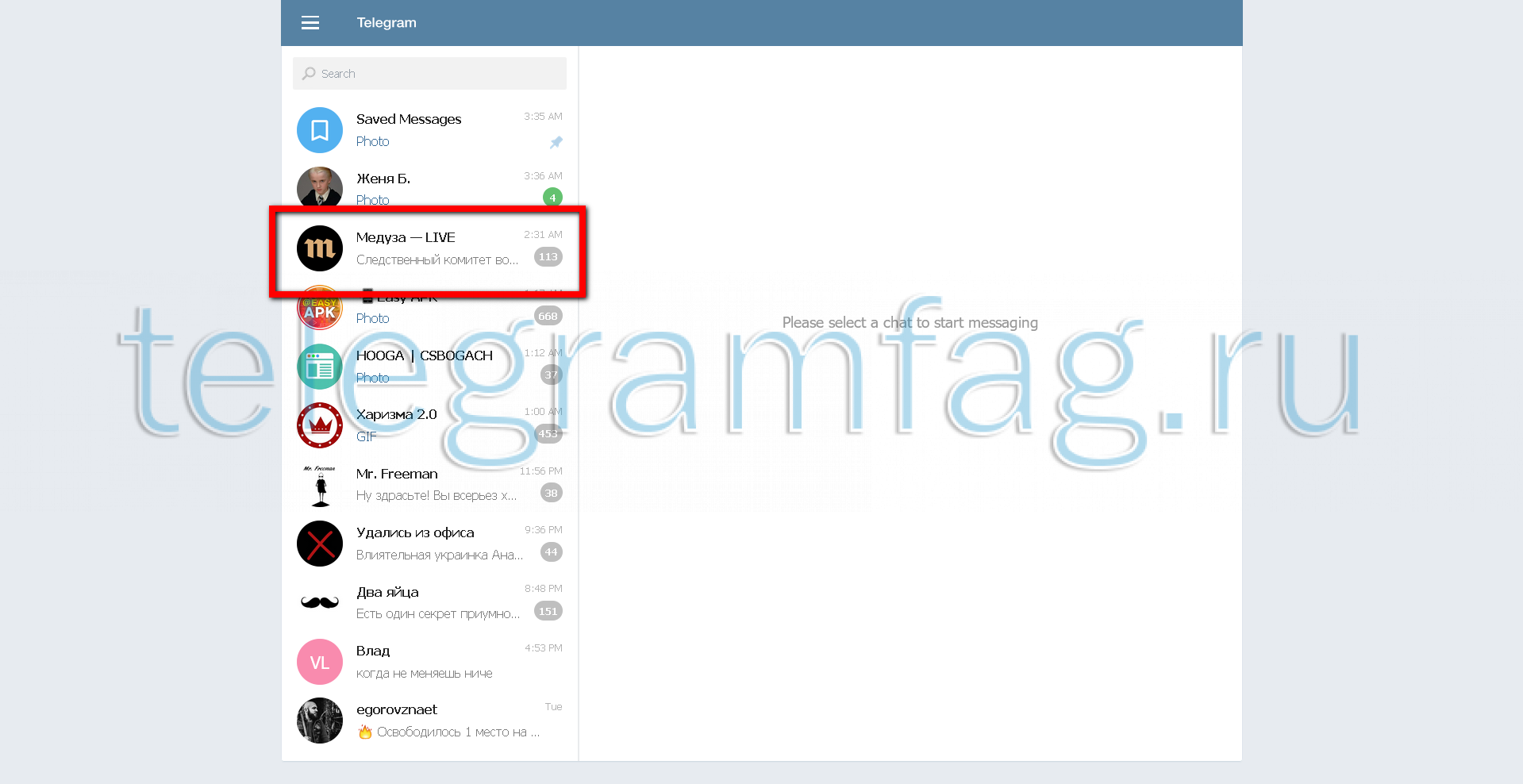Click the 38 unread badge
Image resolution: width=1523 pixels, height=784 pixels.
552,493
